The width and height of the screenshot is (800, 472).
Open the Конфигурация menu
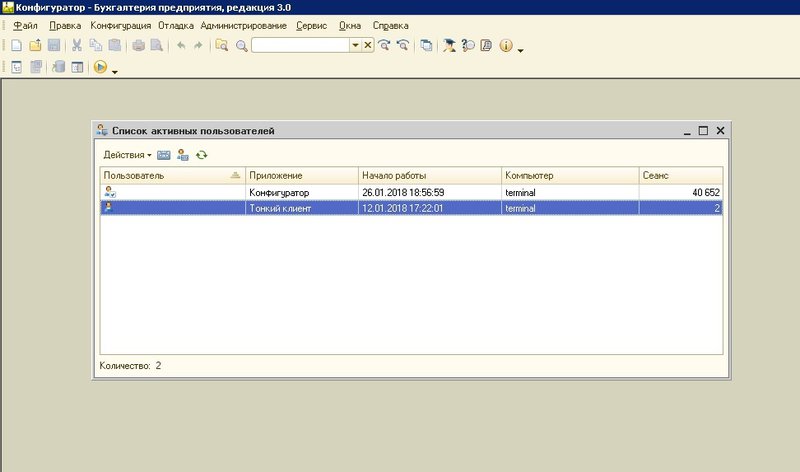(x=120, y=26)
